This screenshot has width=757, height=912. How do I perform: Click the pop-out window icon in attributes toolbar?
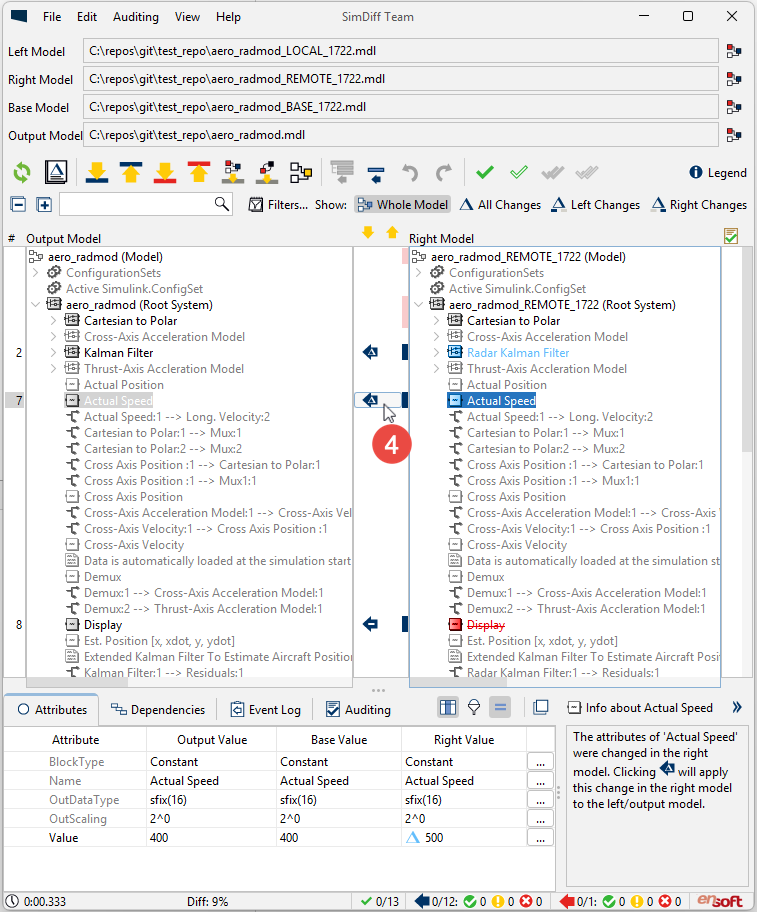pos(541,707)
